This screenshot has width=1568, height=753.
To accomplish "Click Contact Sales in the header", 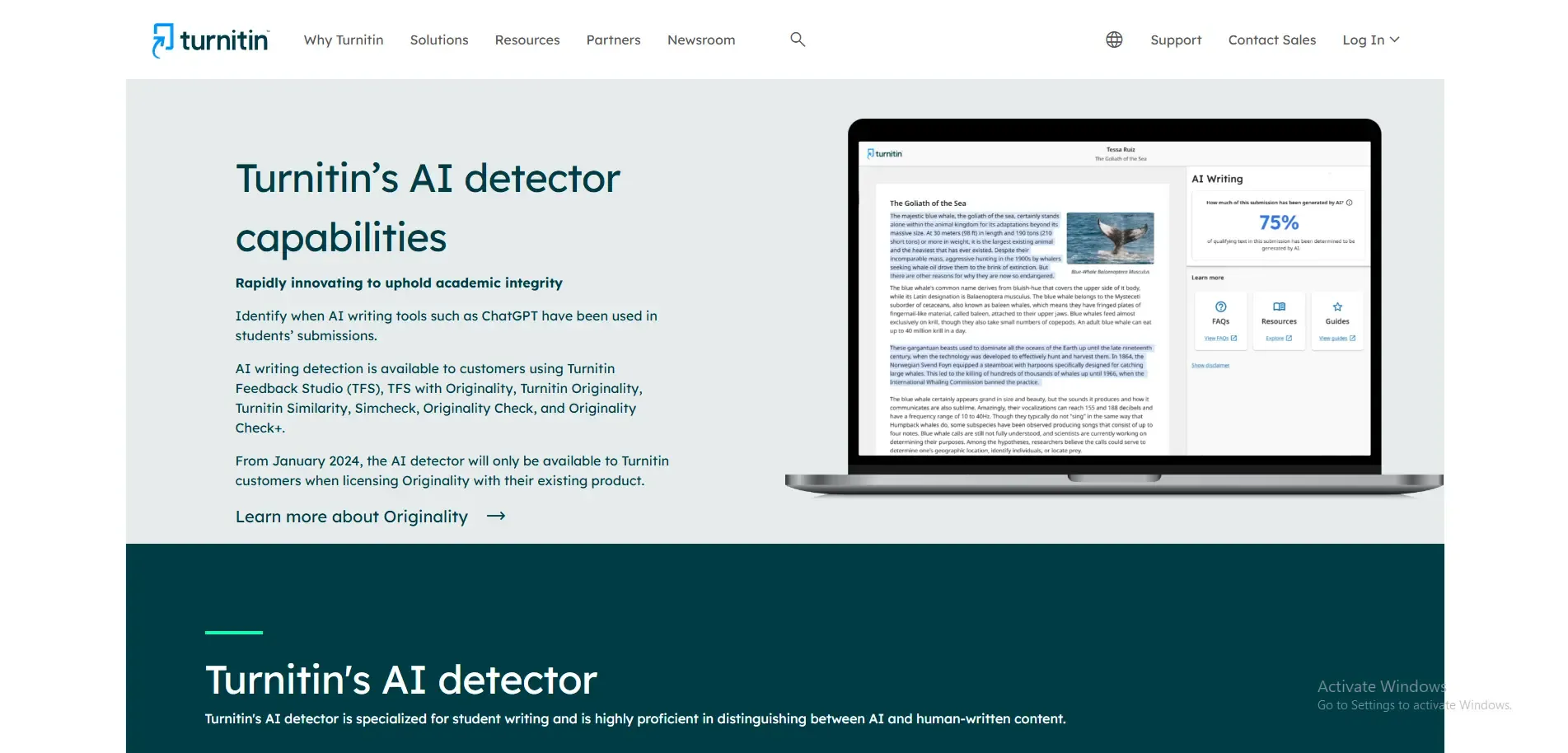I will point(1271,40).
